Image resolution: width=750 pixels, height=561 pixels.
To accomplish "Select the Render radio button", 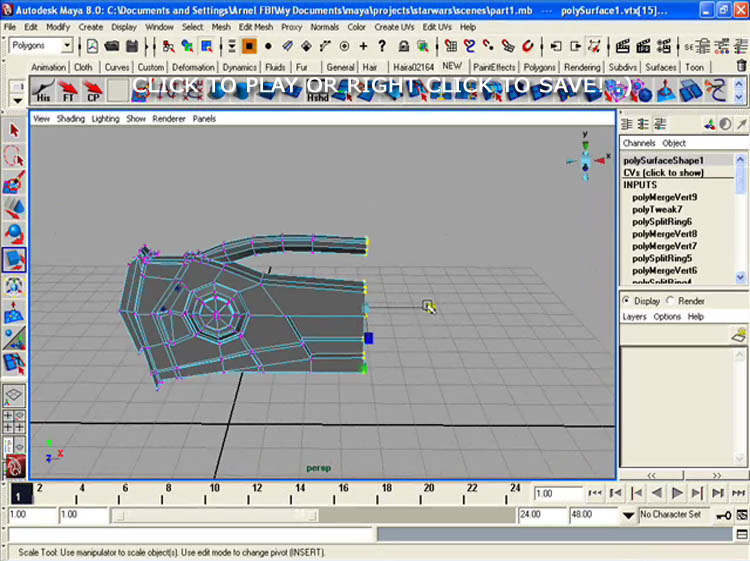I will click(670, 301).
